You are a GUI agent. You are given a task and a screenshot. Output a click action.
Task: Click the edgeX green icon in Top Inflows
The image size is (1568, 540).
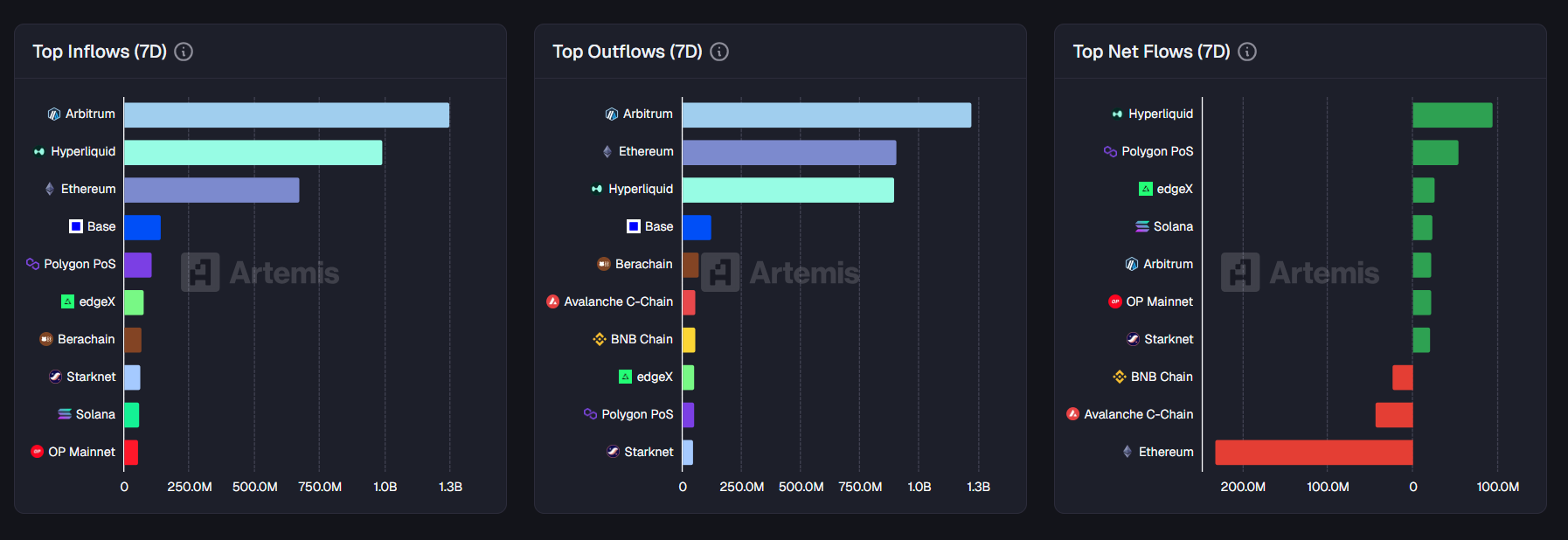point(67,301)
